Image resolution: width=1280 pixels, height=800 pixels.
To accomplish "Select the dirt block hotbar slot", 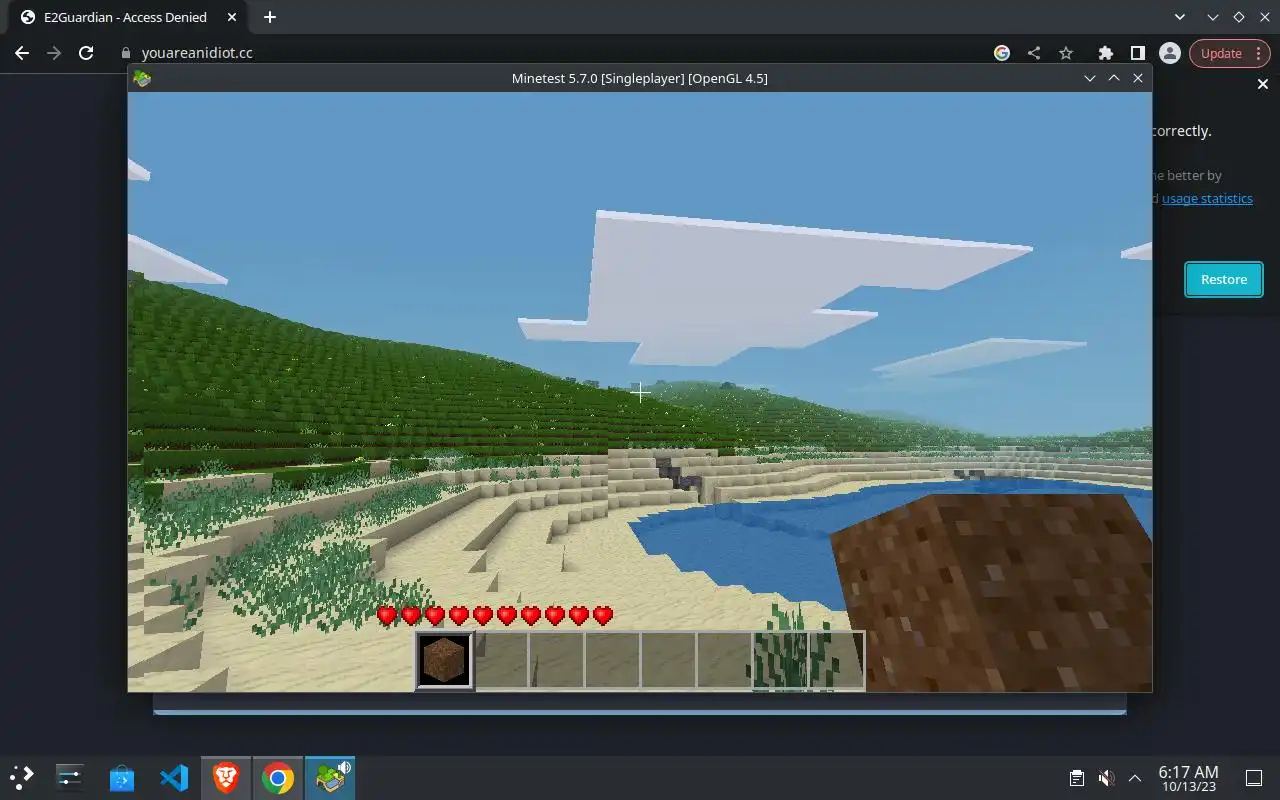I will click(x=443, y=660).
